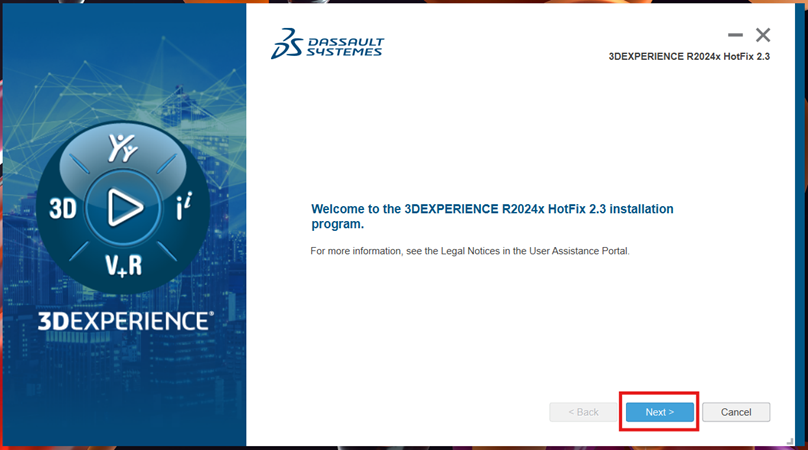Click the social people icon atop compass
Image resolution: width=808 pixels, height=450 pixels.
123,148
